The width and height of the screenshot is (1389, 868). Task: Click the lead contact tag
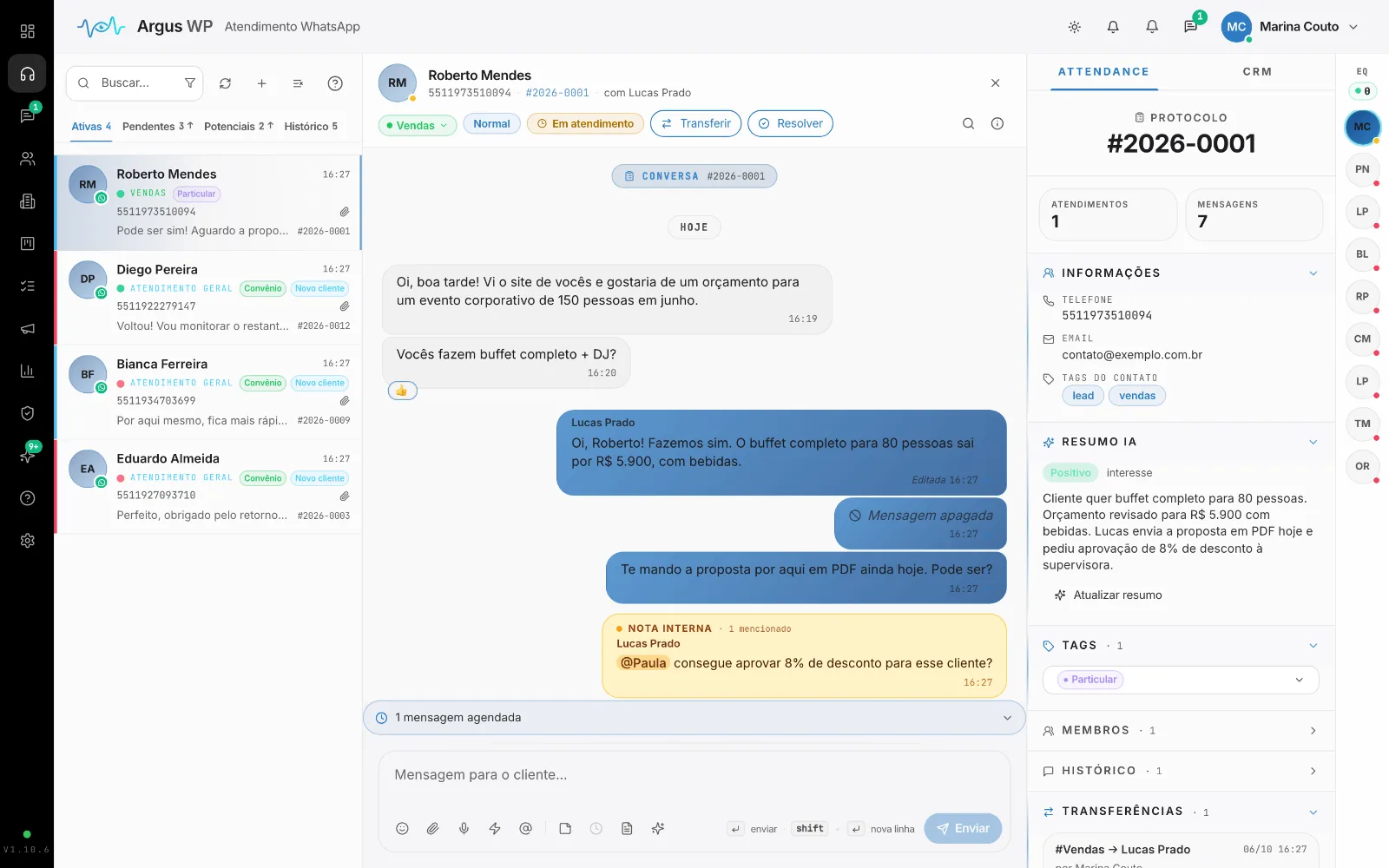pyautogui.click(x=1083, y=396)
